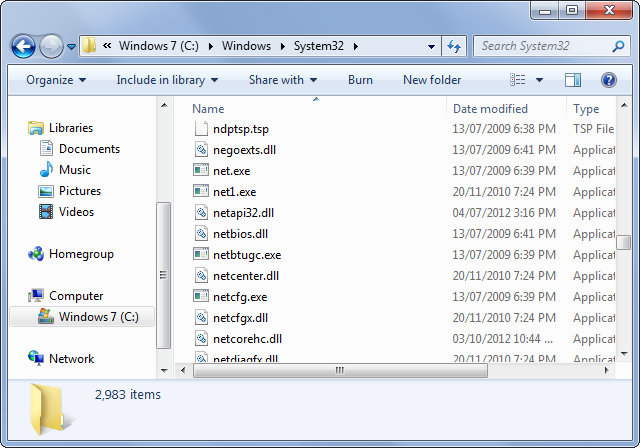Click the Back navigation arrow button
The image size is (640, 448).
click(x=23, y=46)
